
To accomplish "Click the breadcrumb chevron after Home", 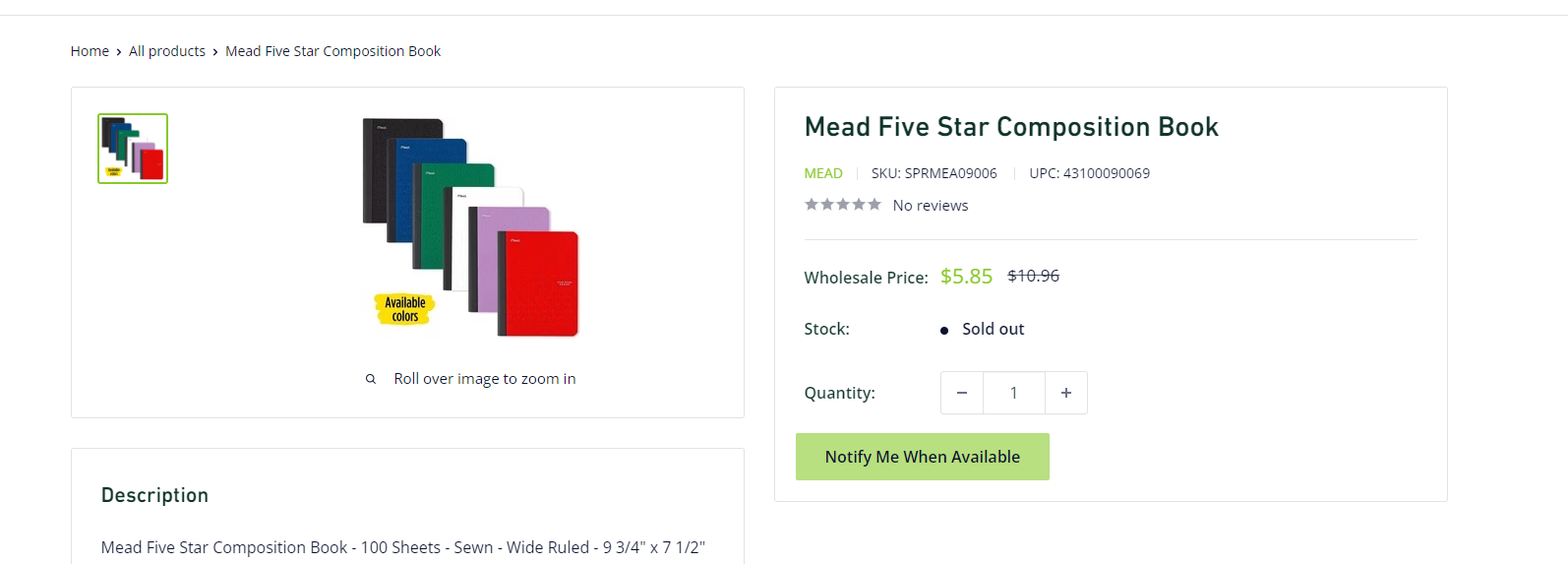I will click(x=119, y=52).
